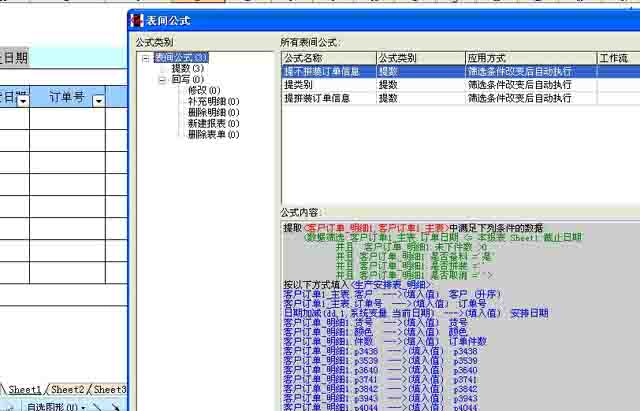Select the 提数 (3) tree item

coord(187,69)
